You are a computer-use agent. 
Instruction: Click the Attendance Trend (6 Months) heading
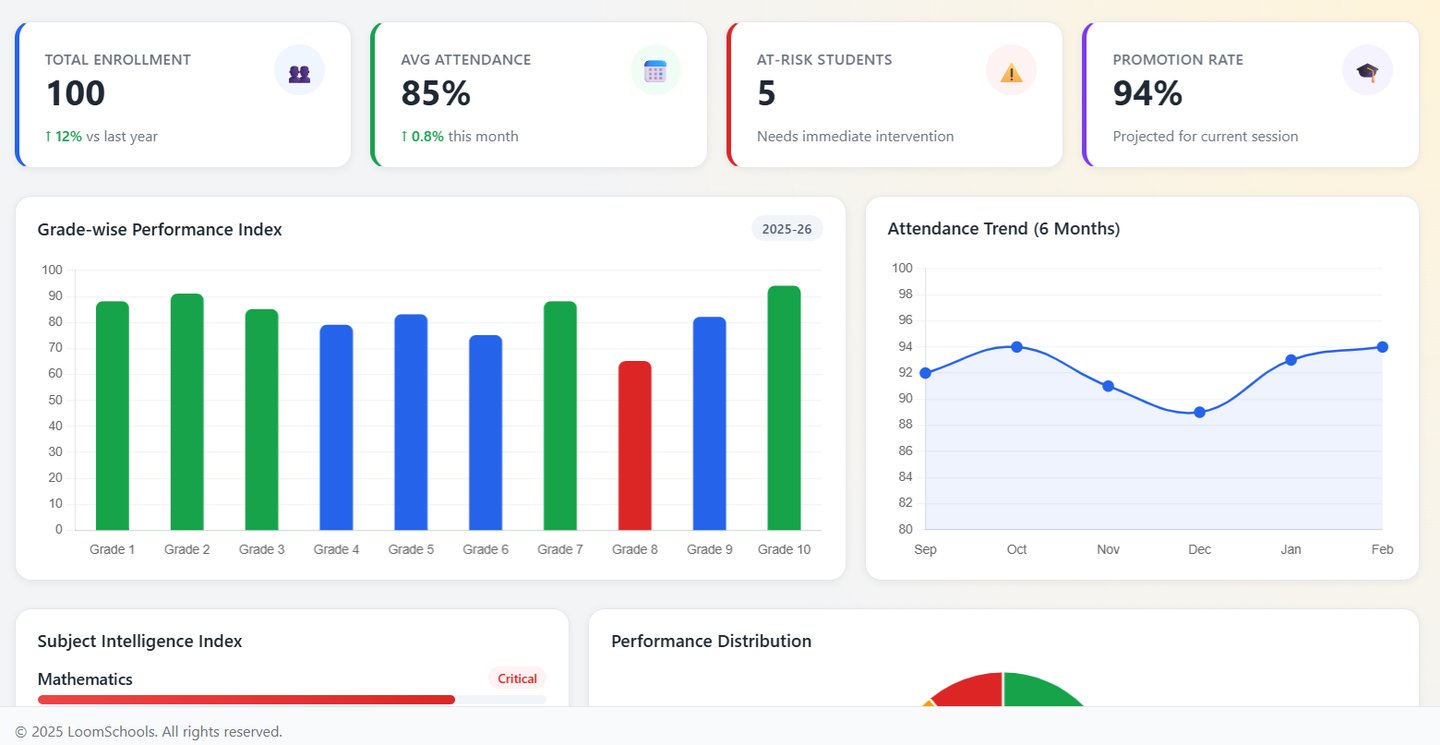click(x=1004, y=229)
